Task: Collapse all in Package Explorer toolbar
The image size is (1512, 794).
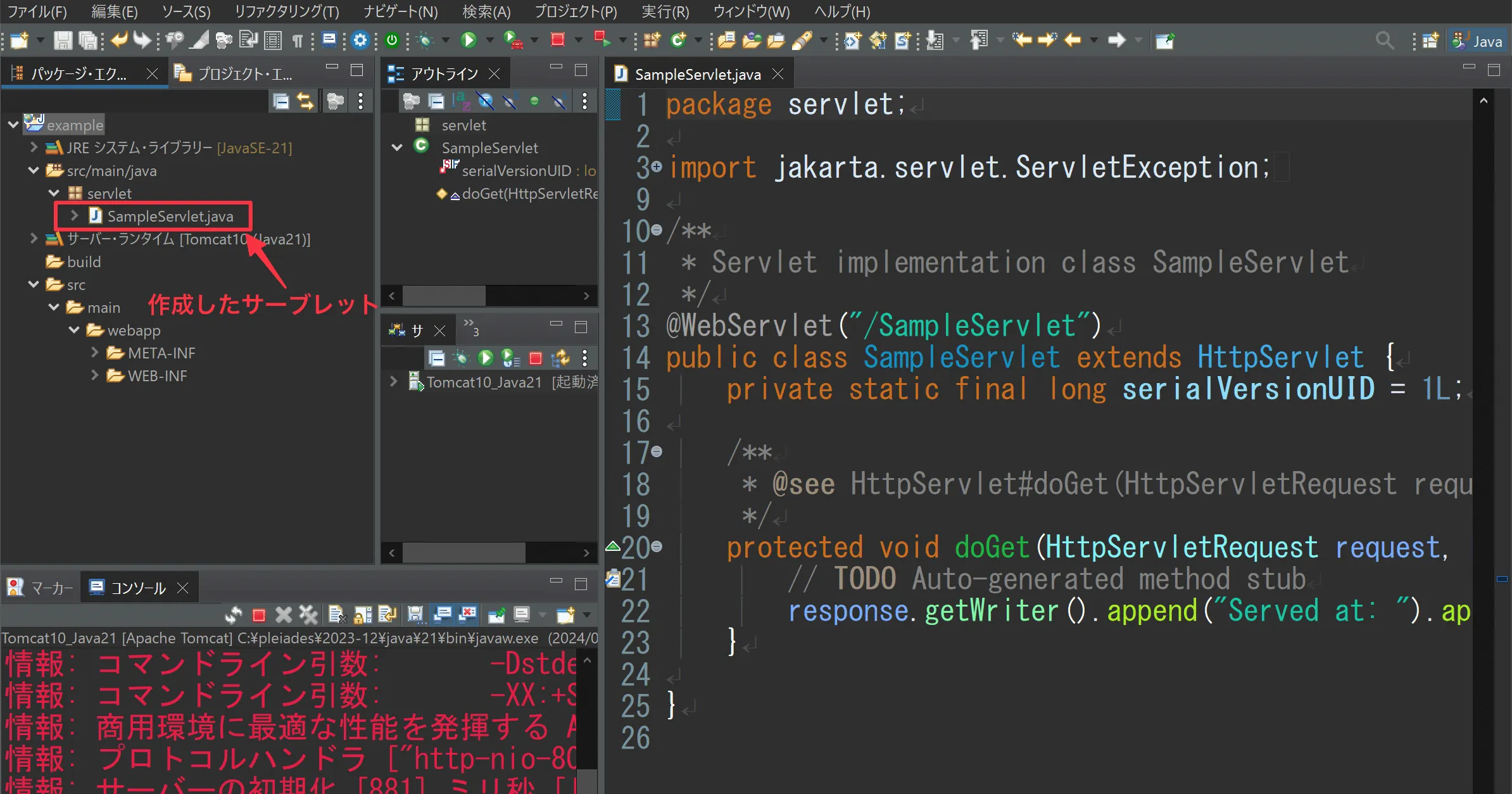Action: (x=281, y=101)
